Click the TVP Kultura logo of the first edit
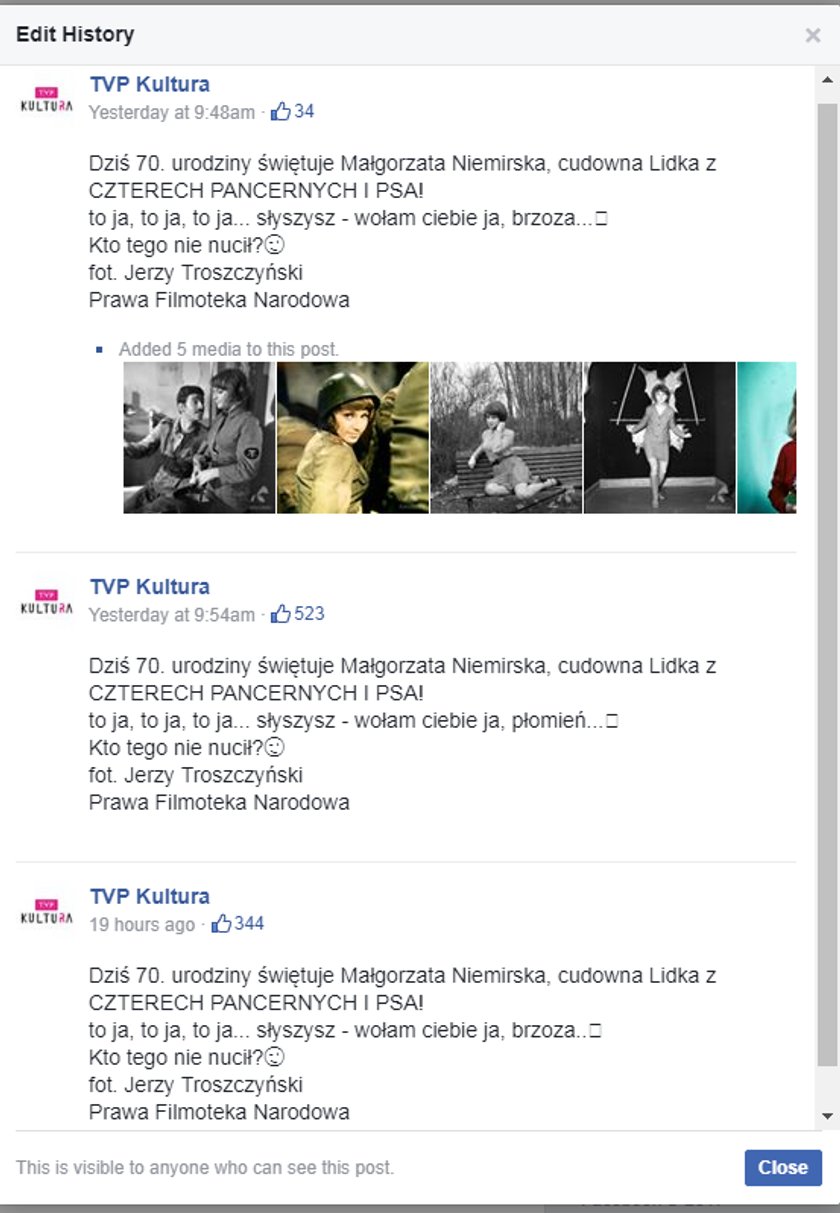This screenshot has height=1213, width=840. tap(46, 100)
